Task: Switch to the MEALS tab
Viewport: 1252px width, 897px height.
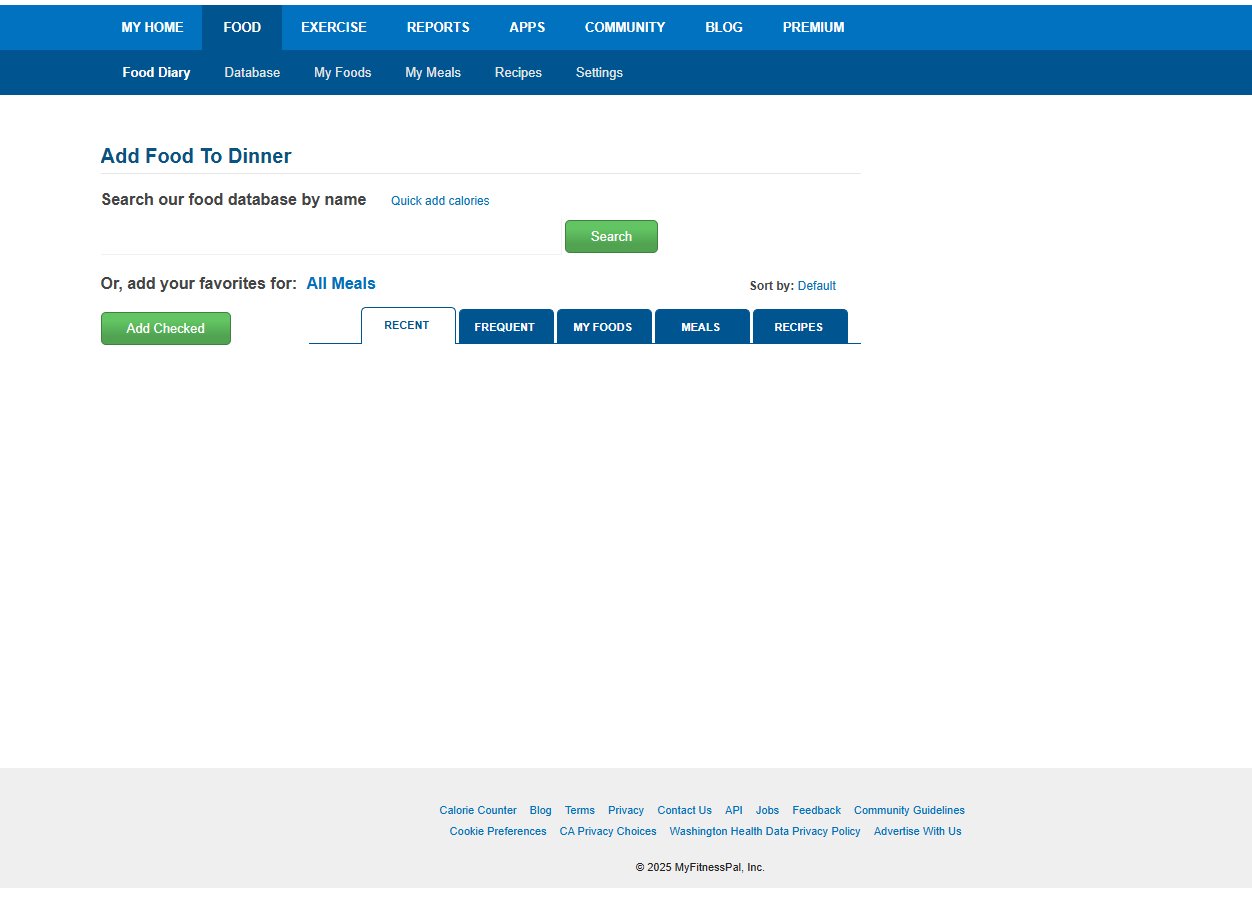Action: 701,327
